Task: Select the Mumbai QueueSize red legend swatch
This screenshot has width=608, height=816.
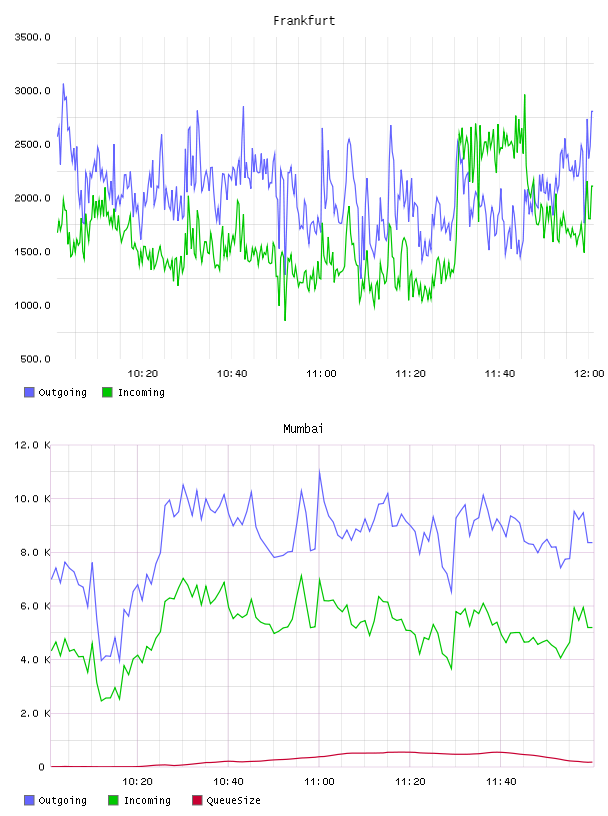Action: pos(197,800)
